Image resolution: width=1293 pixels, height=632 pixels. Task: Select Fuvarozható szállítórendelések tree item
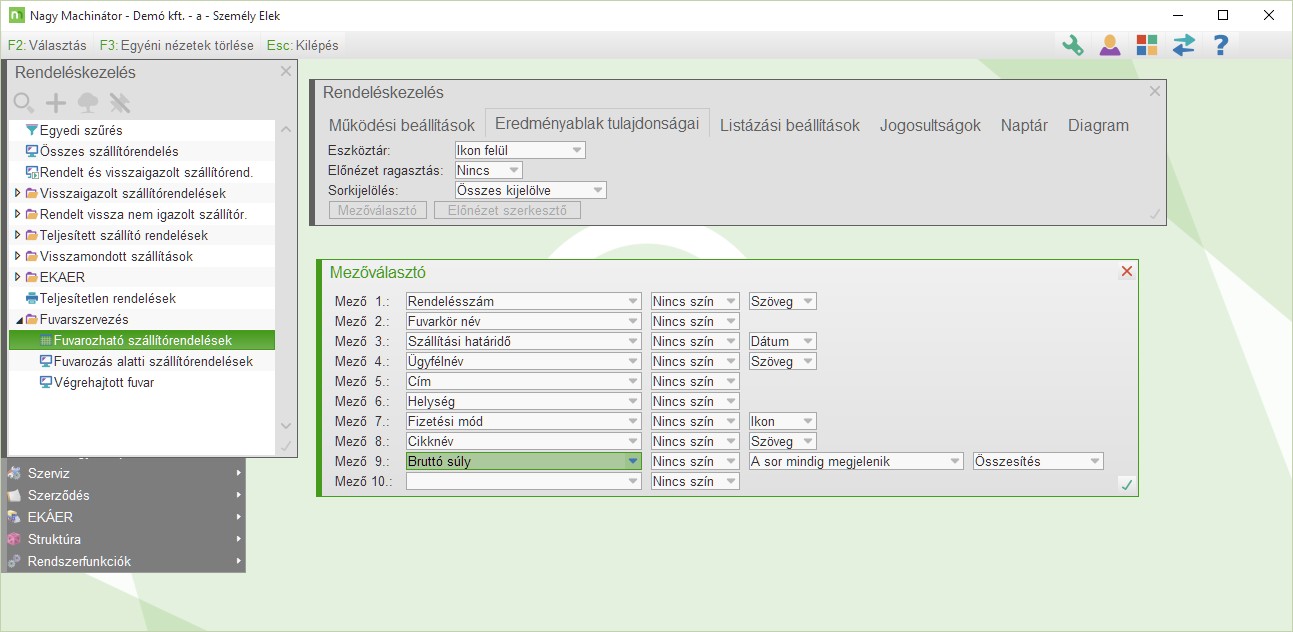[x=141, y=340]
